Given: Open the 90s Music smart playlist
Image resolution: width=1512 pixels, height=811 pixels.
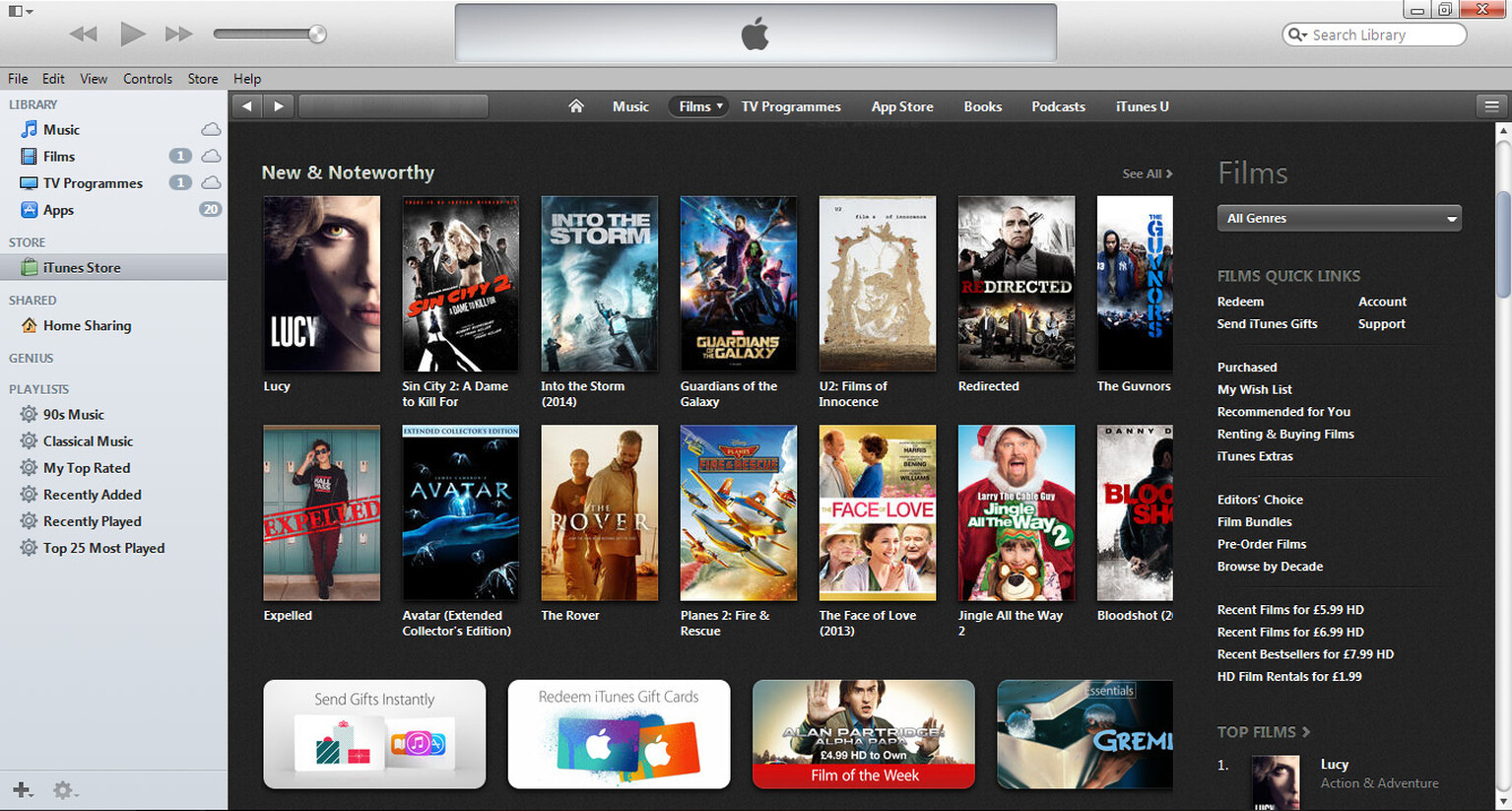Looking at the screenshot, I should pos(73,414).
